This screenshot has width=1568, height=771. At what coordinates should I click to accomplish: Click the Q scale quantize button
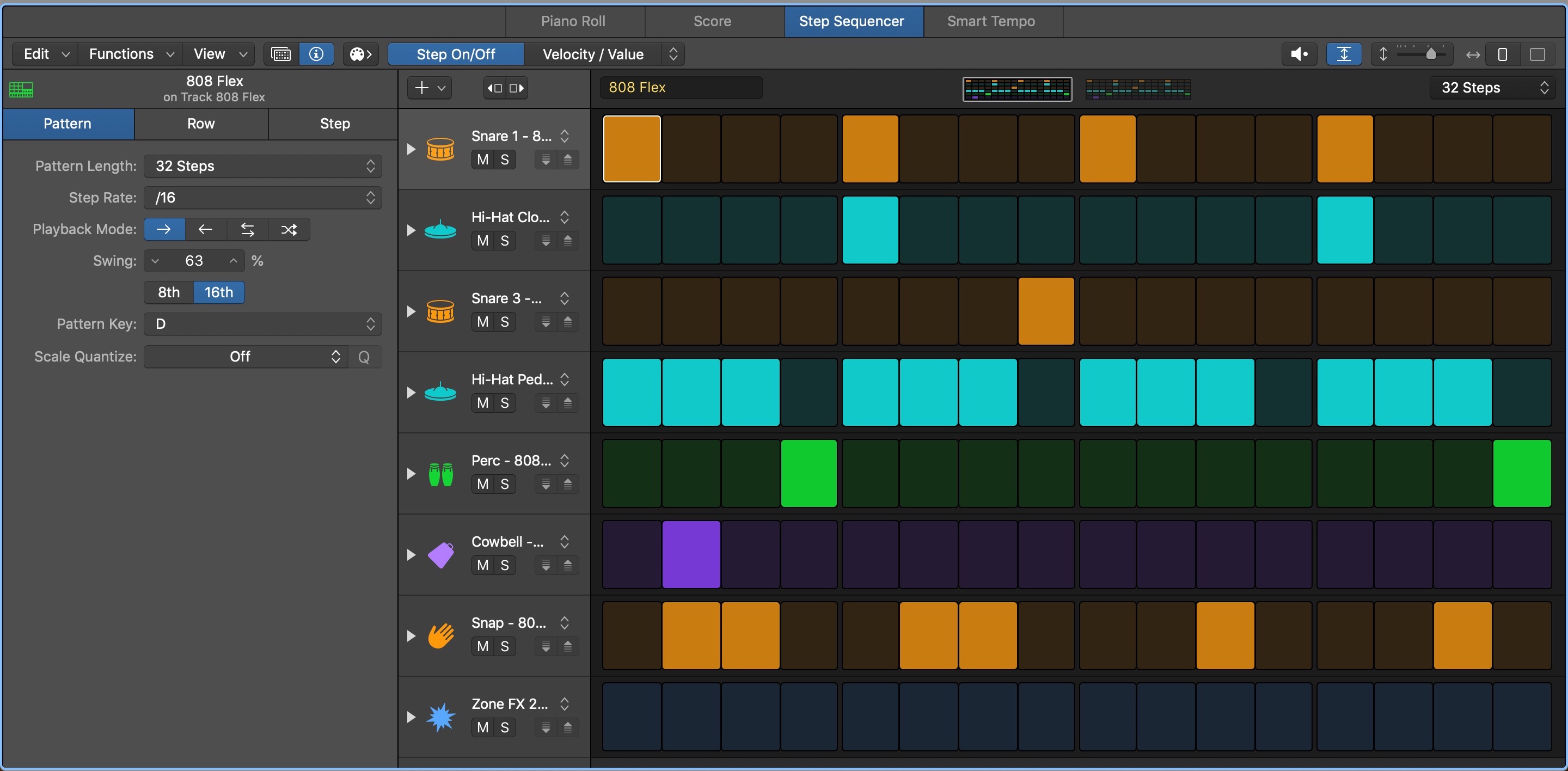coord(364,357)
